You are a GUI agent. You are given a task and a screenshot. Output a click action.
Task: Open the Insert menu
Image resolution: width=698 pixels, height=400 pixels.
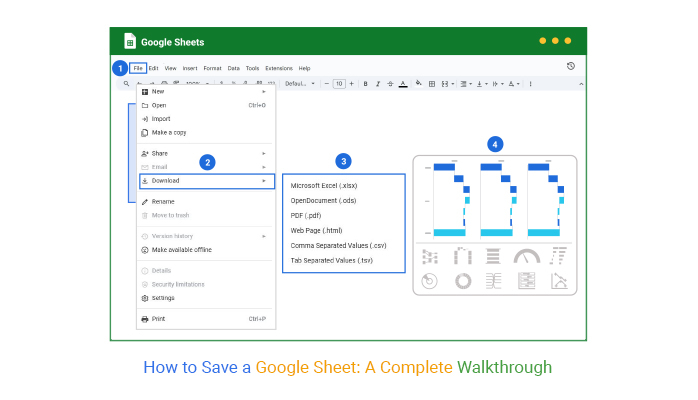190,68
